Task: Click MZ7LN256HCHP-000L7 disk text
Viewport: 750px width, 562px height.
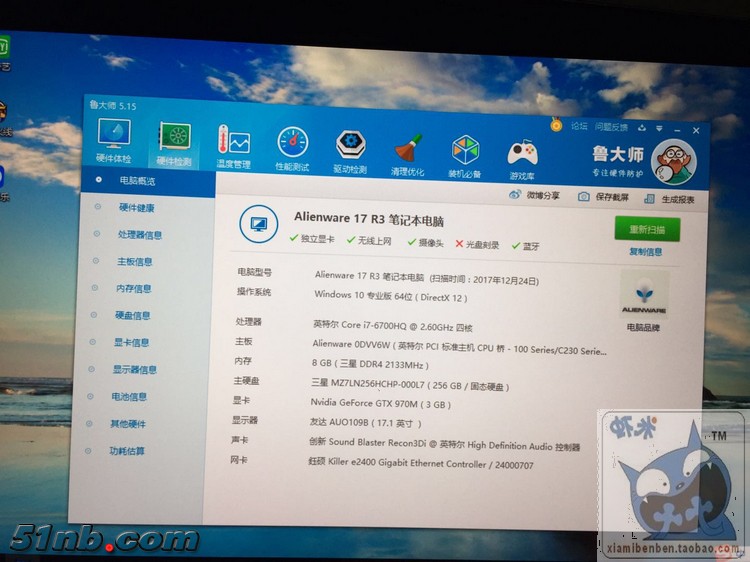Action: pyautogui.click(x=410, y=385)
